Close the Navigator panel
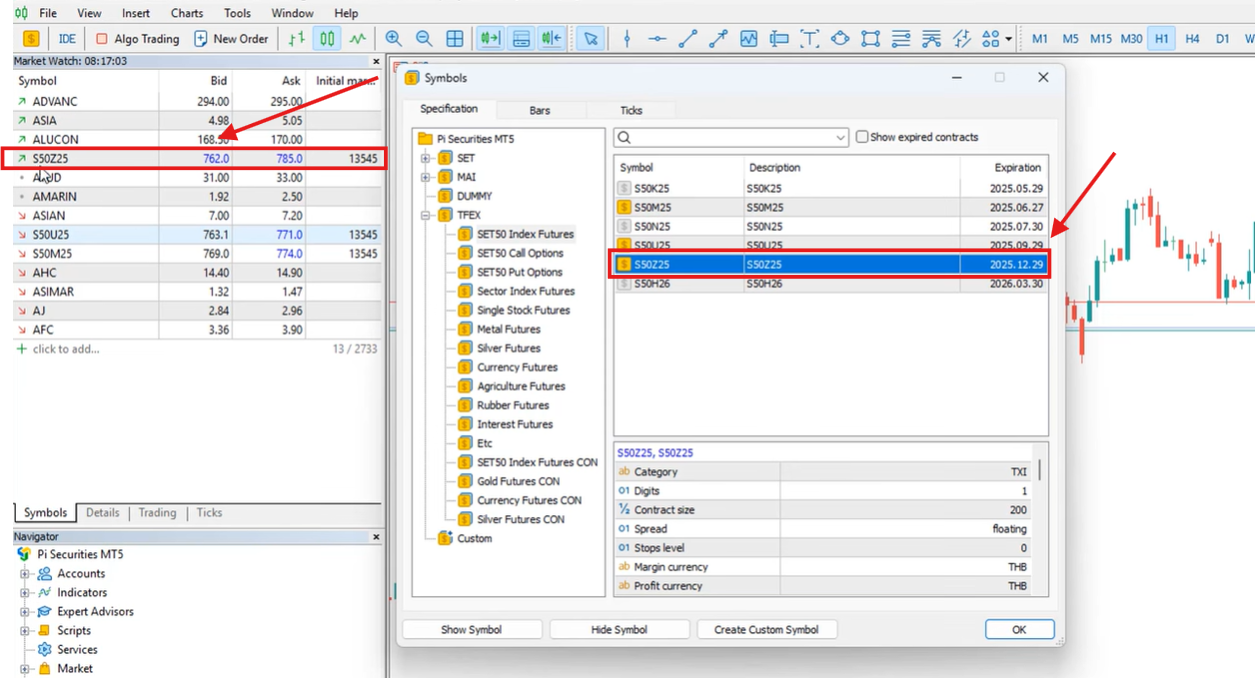This screenshot has width=1255, height=678. tap(376, 537)
